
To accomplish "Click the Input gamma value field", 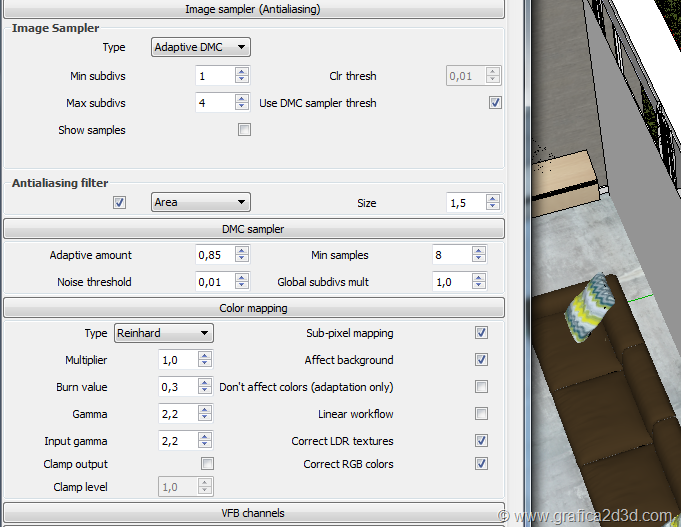I will click(178, 441).
